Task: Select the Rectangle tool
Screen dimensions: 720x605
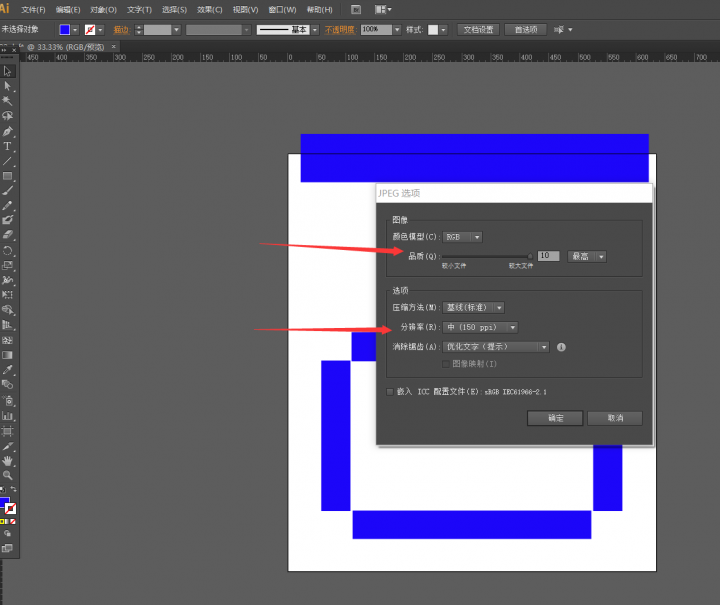Action: coord(8,176)
